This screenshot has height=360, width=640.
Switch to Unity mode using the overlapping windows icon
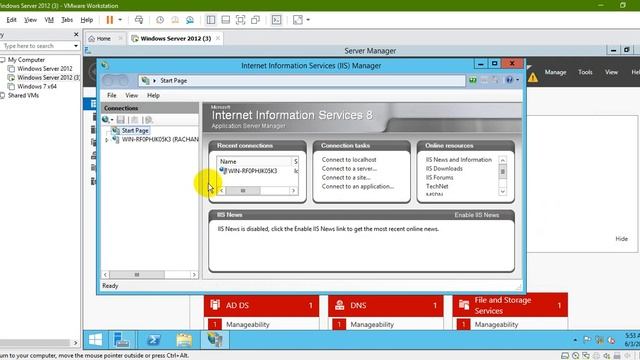pyautogui.click(x=256, y=20)
